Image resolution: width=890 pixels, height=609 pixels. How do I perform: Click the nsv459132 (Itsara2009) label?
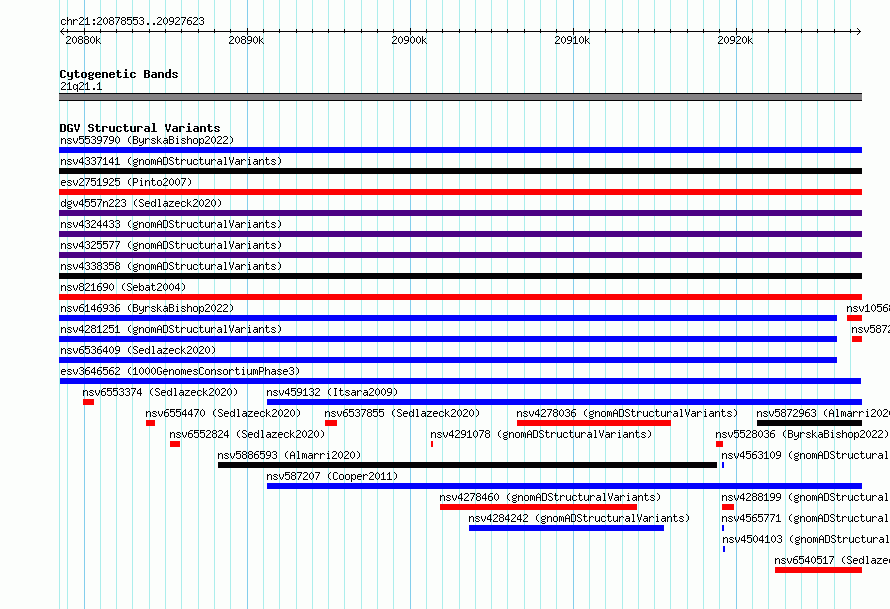[x=332, y=392]
